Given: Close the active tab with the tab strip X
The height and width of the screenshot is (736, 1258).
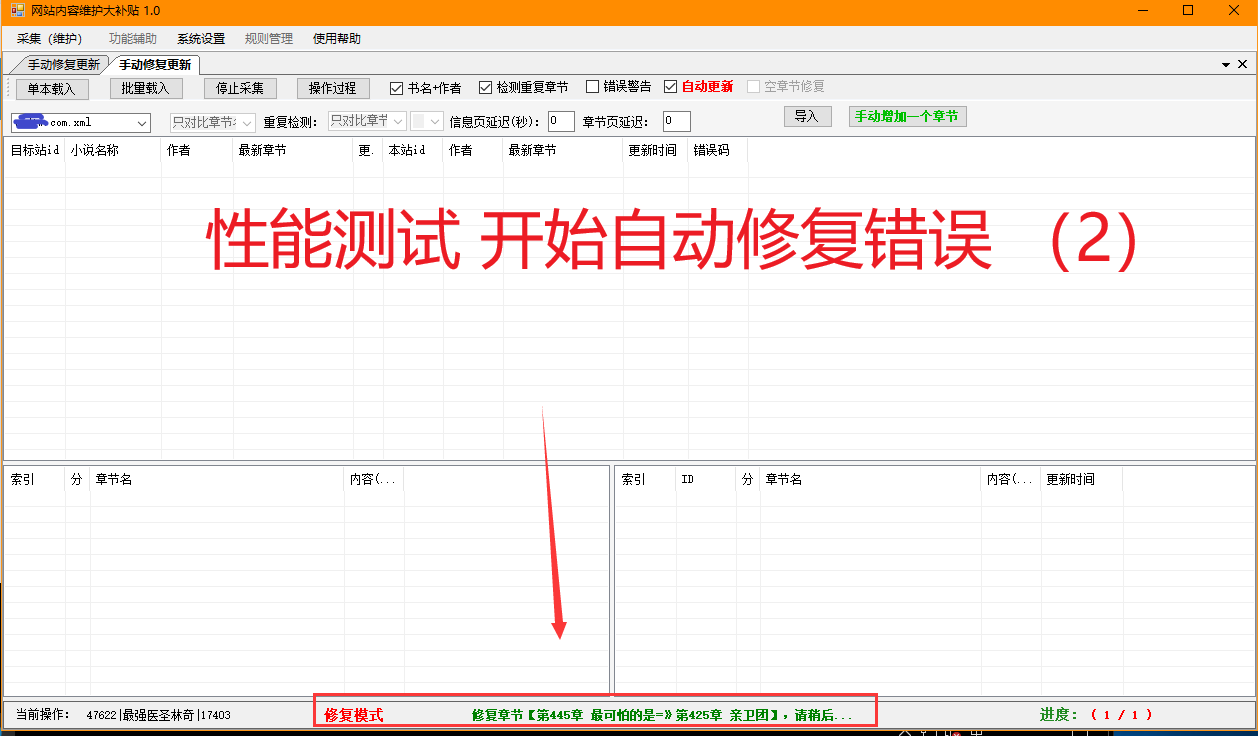Looking at the screenshot, I should click(1244, 65).
